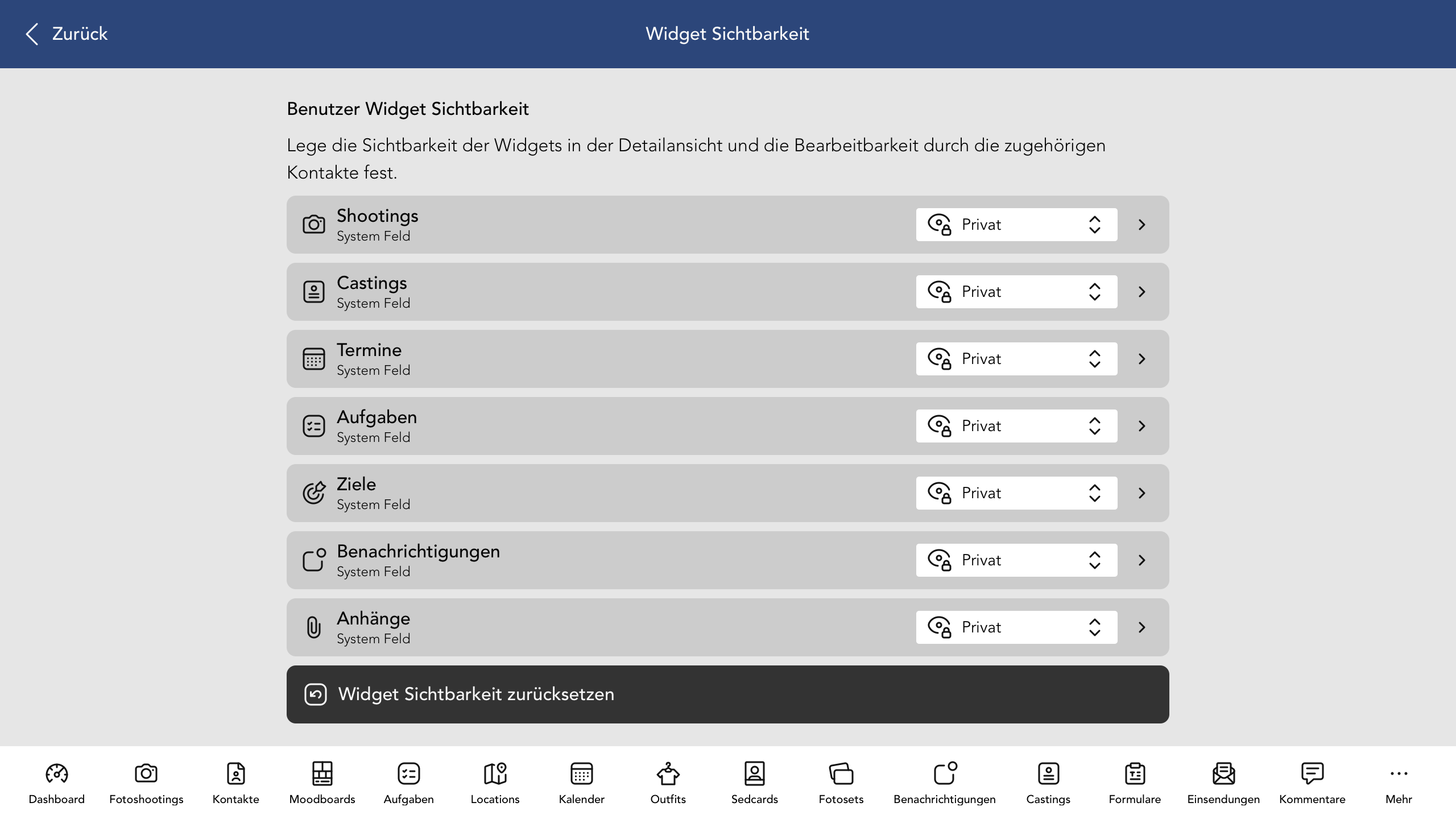Expand the Castings row details chevron

click(1141, 291)
